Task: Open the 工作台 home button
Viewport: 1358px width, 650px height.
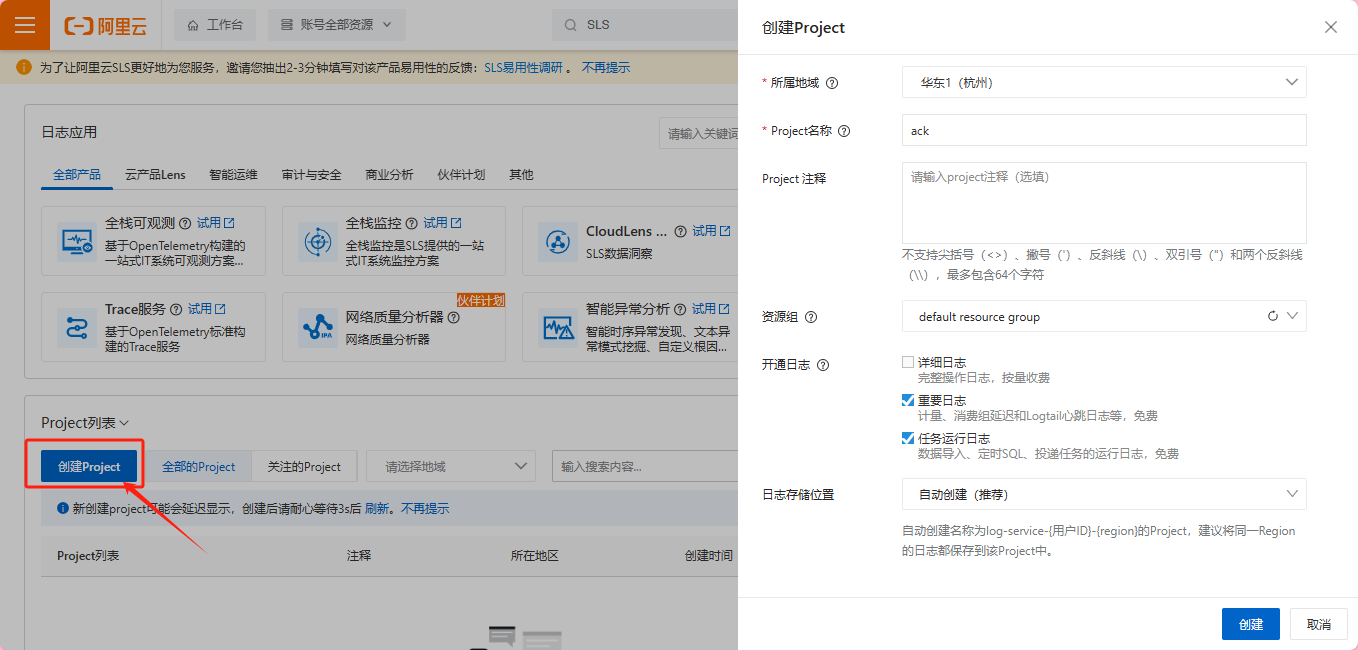Action: [x=215, y=25]
